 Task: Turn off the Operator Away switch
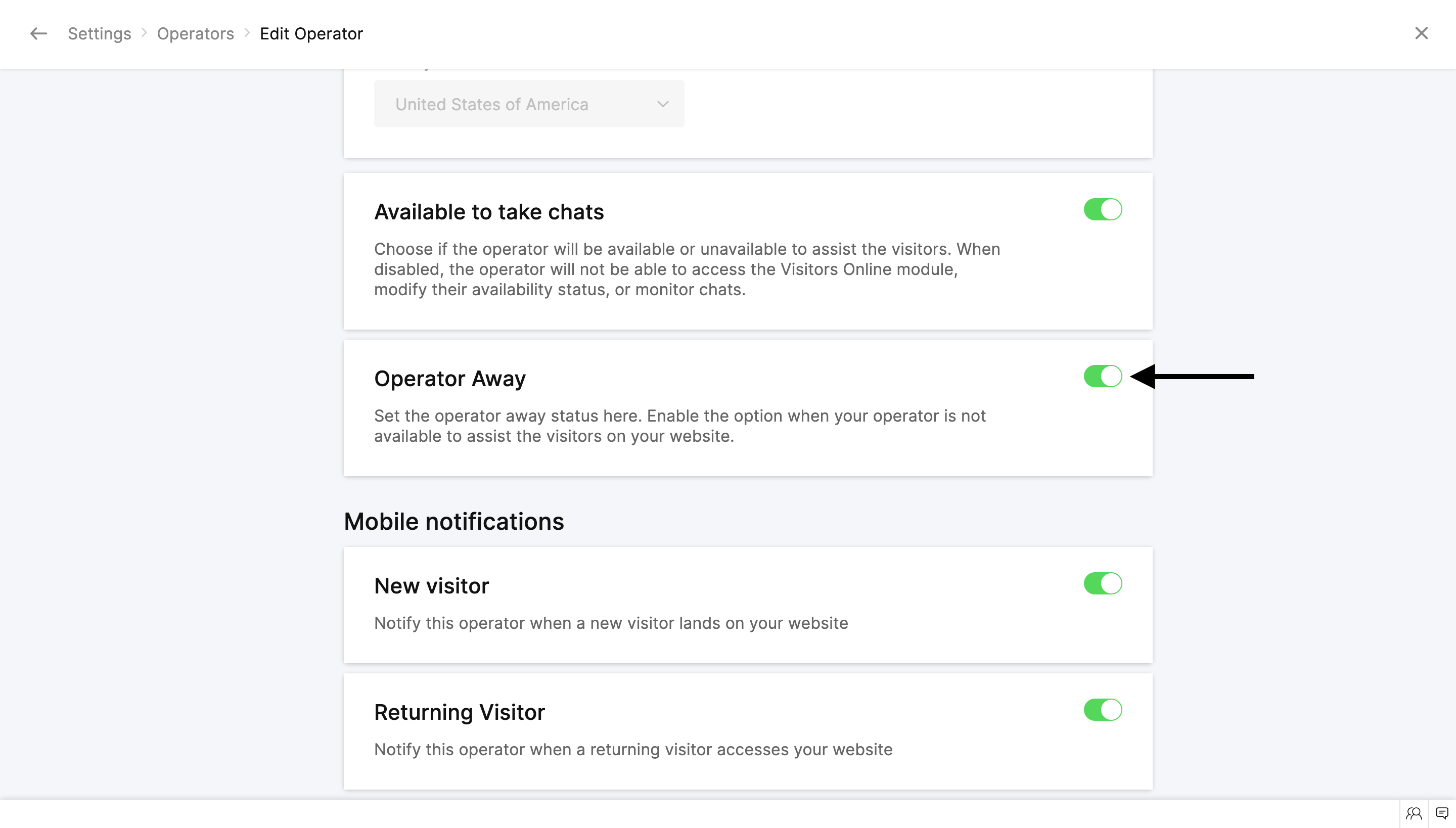point(1102,377)
